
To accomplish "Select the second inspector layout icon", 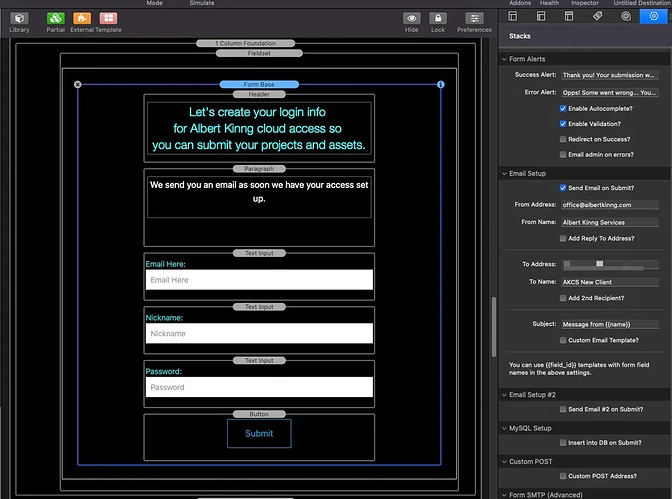I will (541, 16).
